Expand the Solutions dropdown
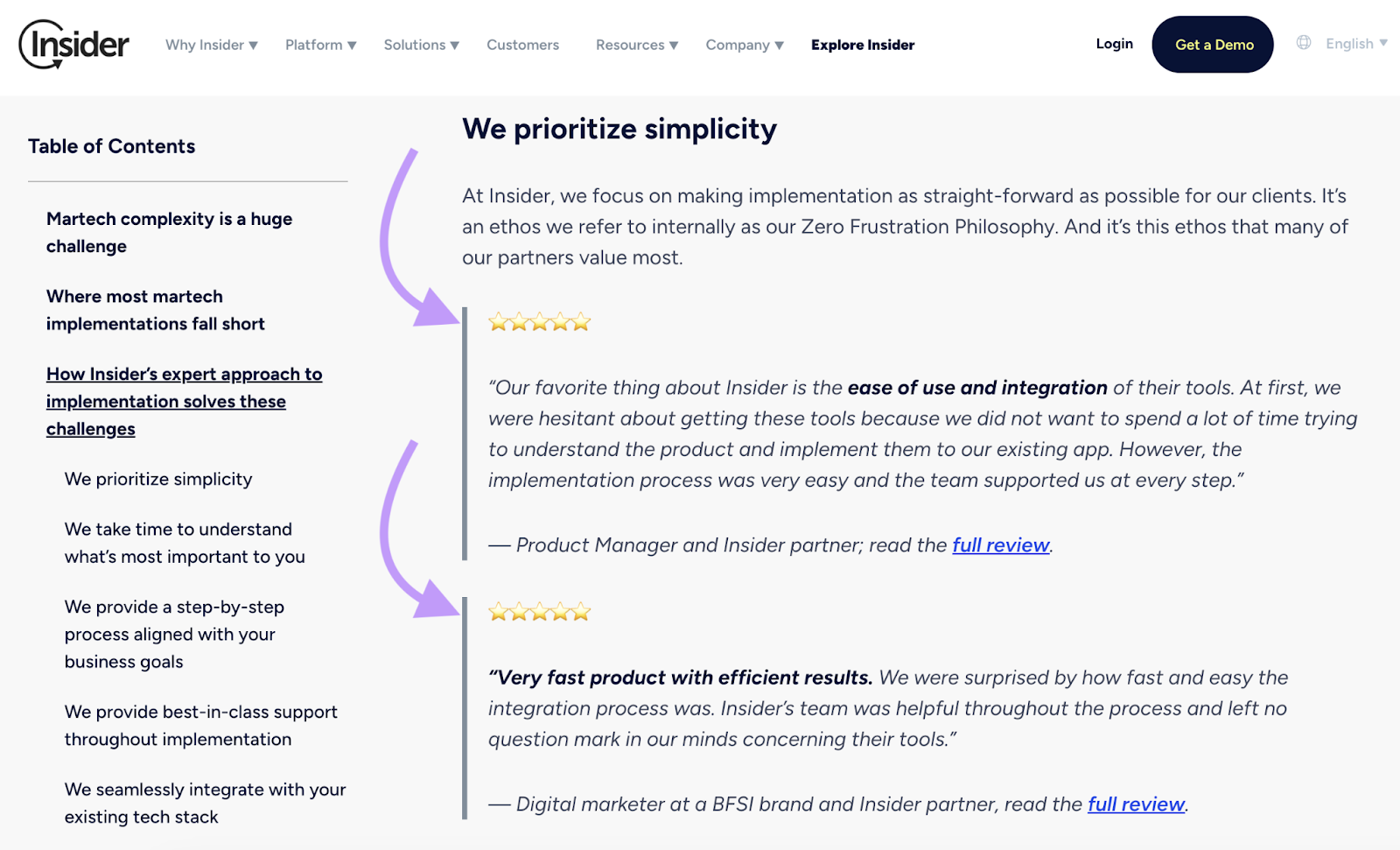The width and height of the screenshot is (1400, 850). (421, 45)
